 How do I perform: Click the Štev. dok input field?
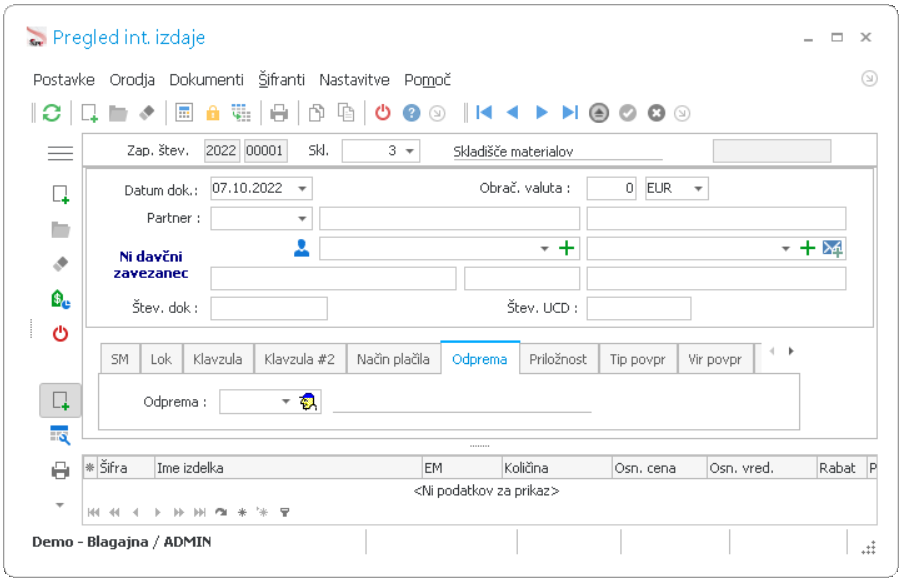coord(269,308)
